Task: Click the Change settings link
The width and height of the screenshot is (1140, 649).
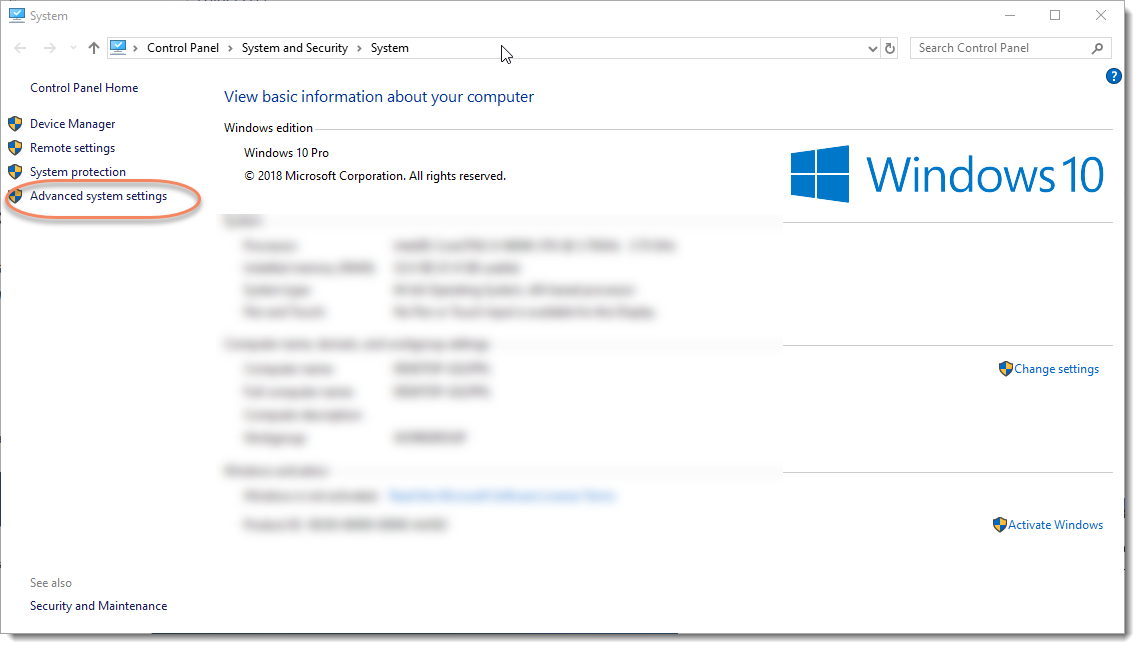Action: point(1056,368)
